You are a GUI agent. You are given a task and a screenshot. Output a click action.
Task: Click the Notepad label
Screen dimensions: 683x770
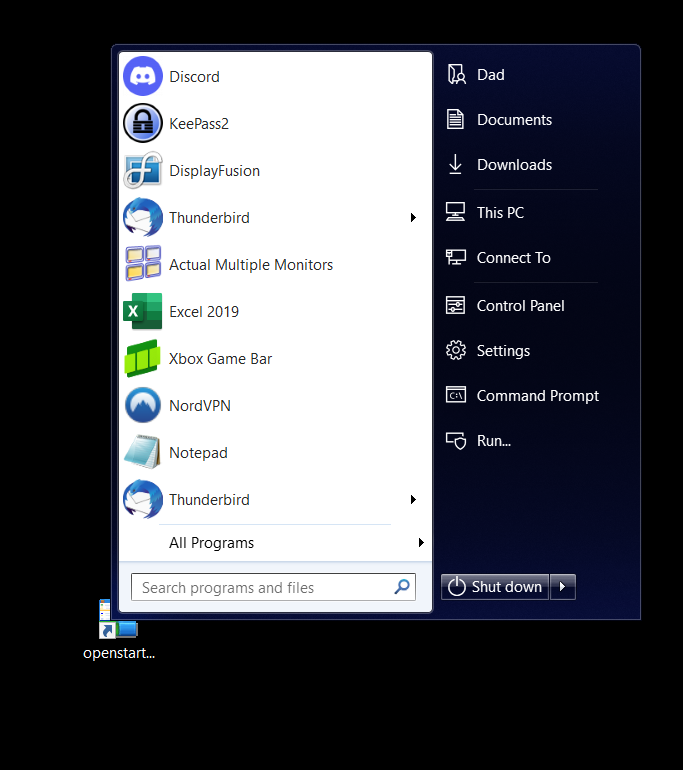(198, 453)
